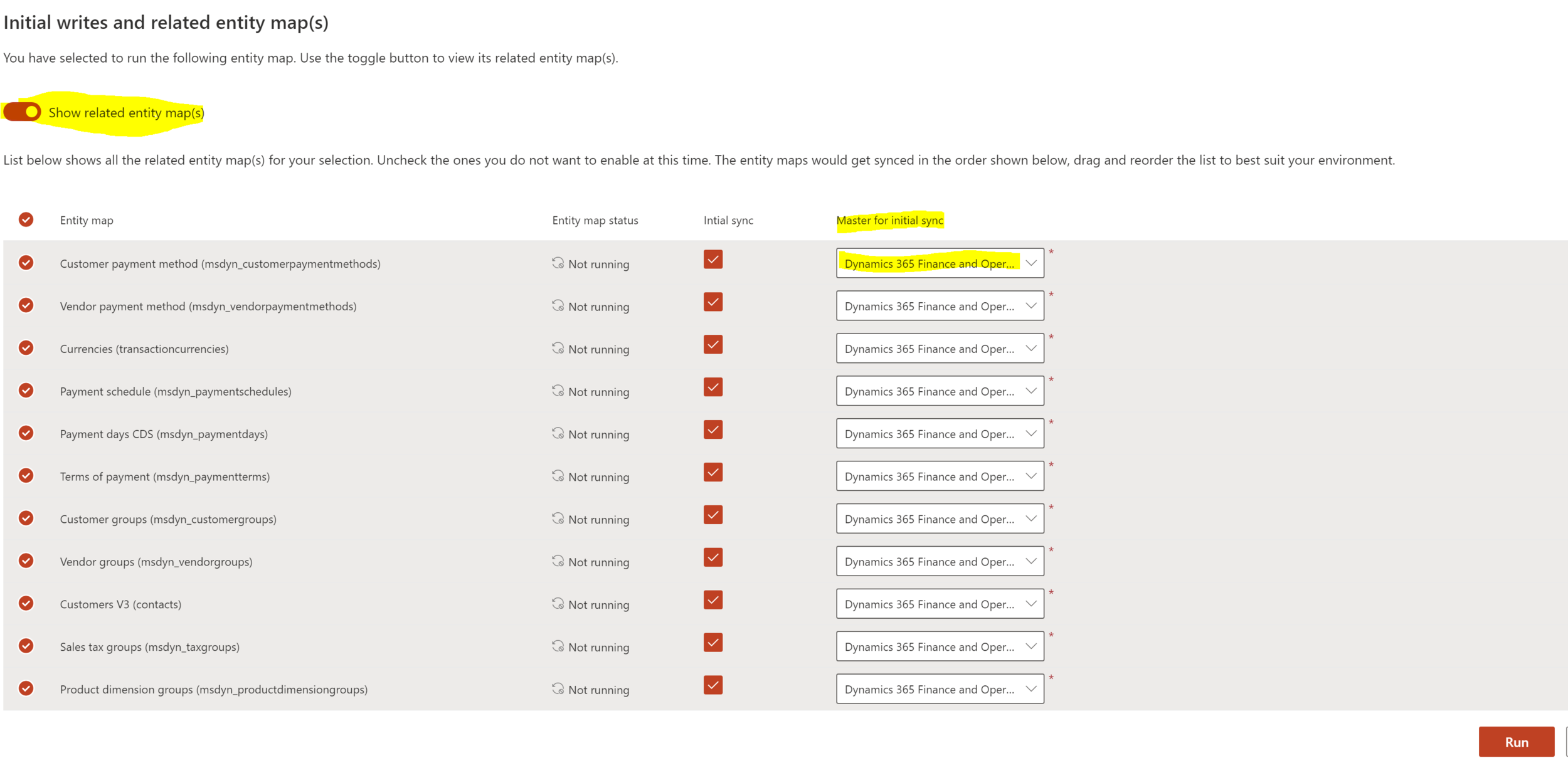Uncheck Initial sync for Terms of payment

713,473
